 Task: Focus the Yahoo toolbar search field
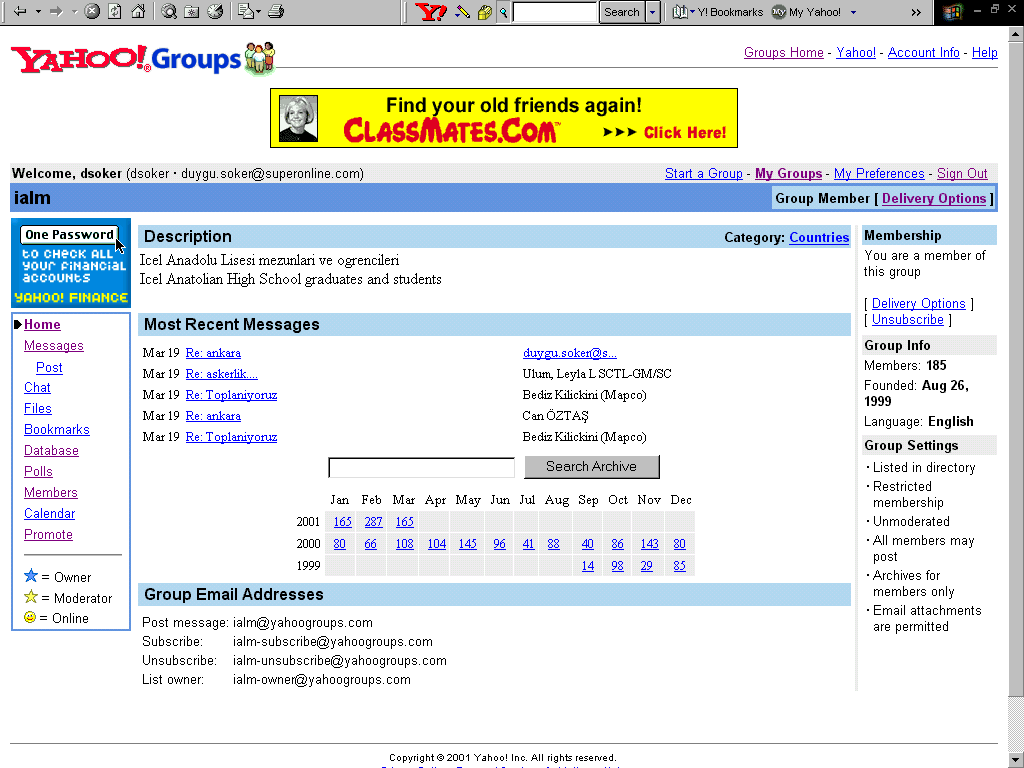click(555, 12)
